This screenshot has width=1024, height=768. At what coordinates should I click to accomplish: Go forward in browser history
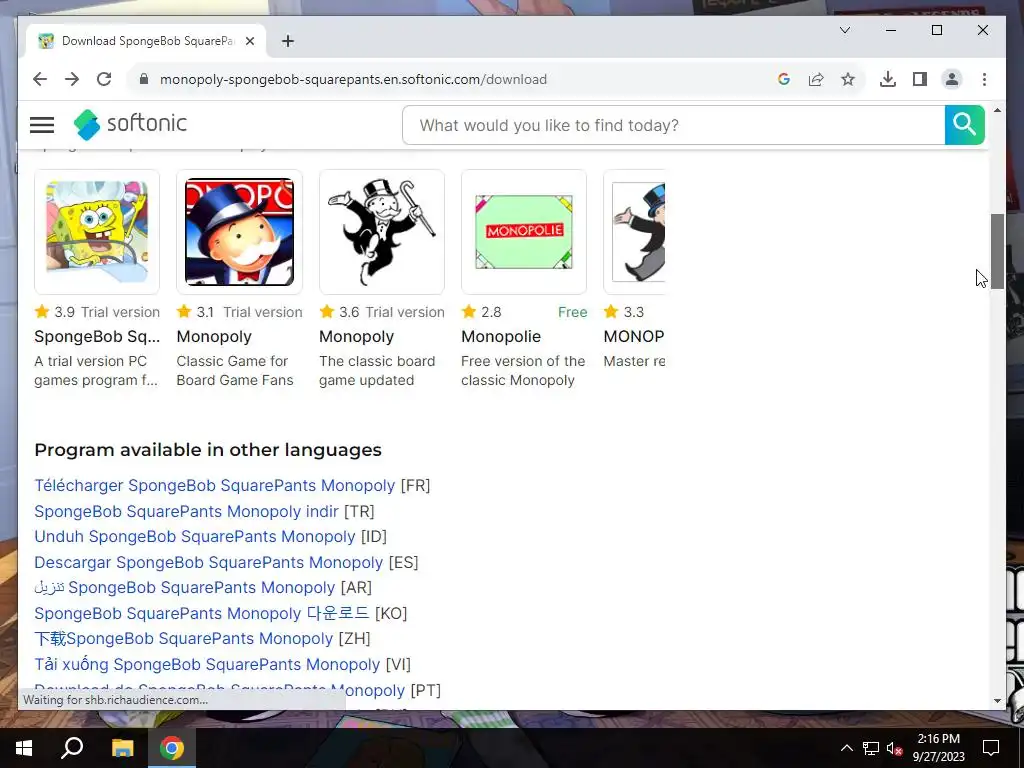pos(72,79)
